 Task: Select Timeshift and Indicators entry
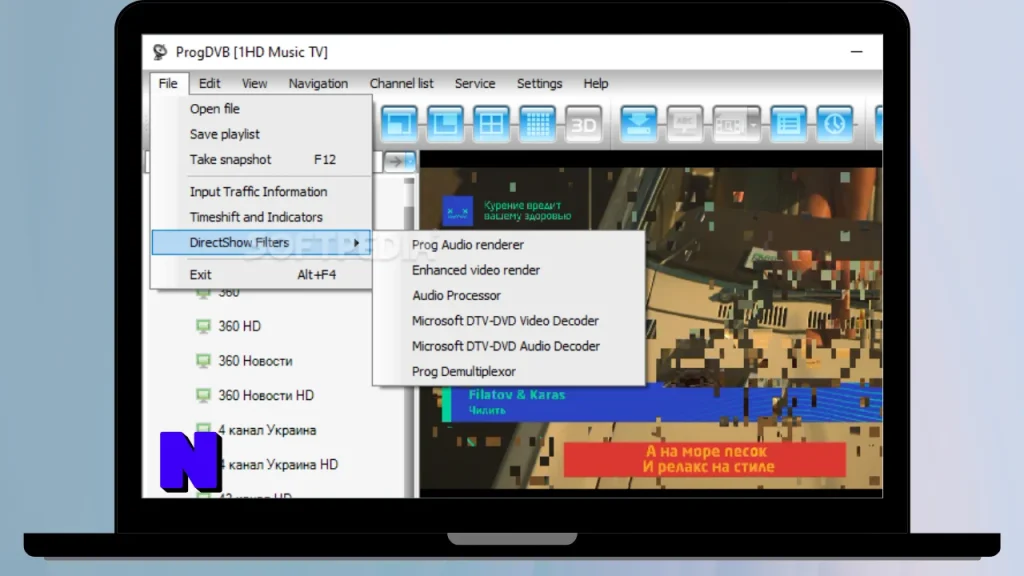261,217
